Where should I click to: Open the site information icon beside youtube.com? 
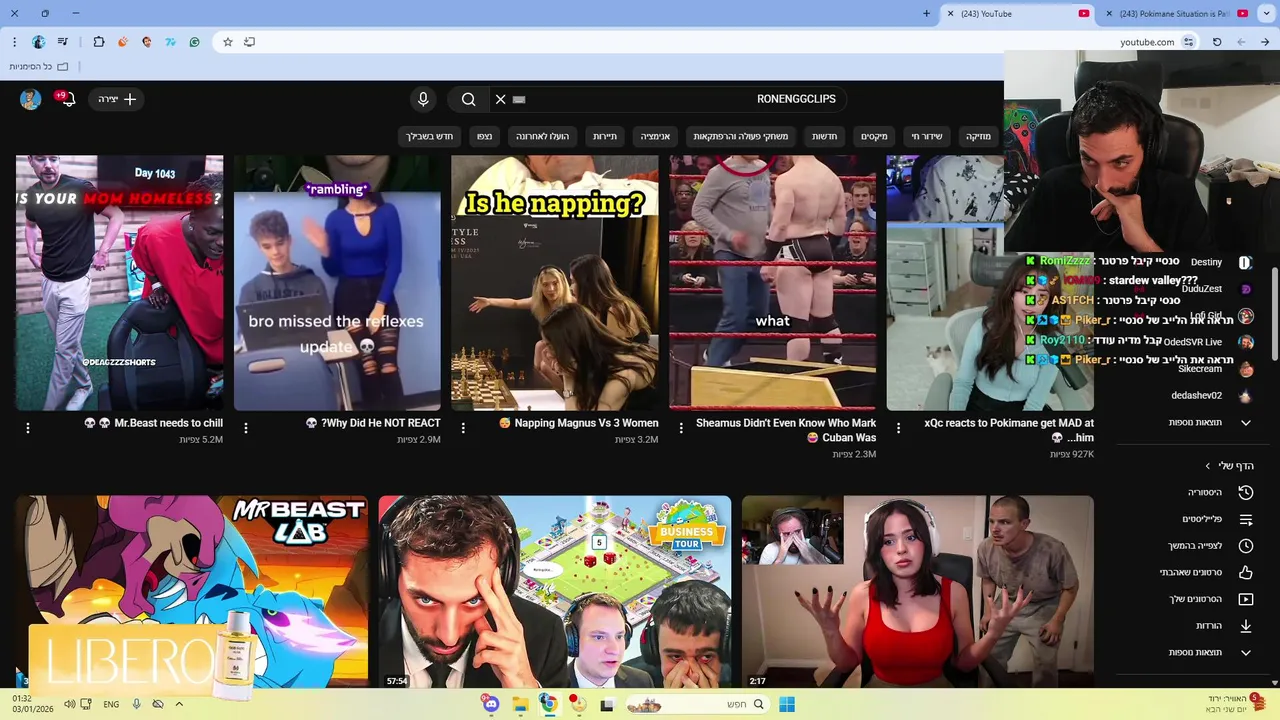coord(1188,42)
